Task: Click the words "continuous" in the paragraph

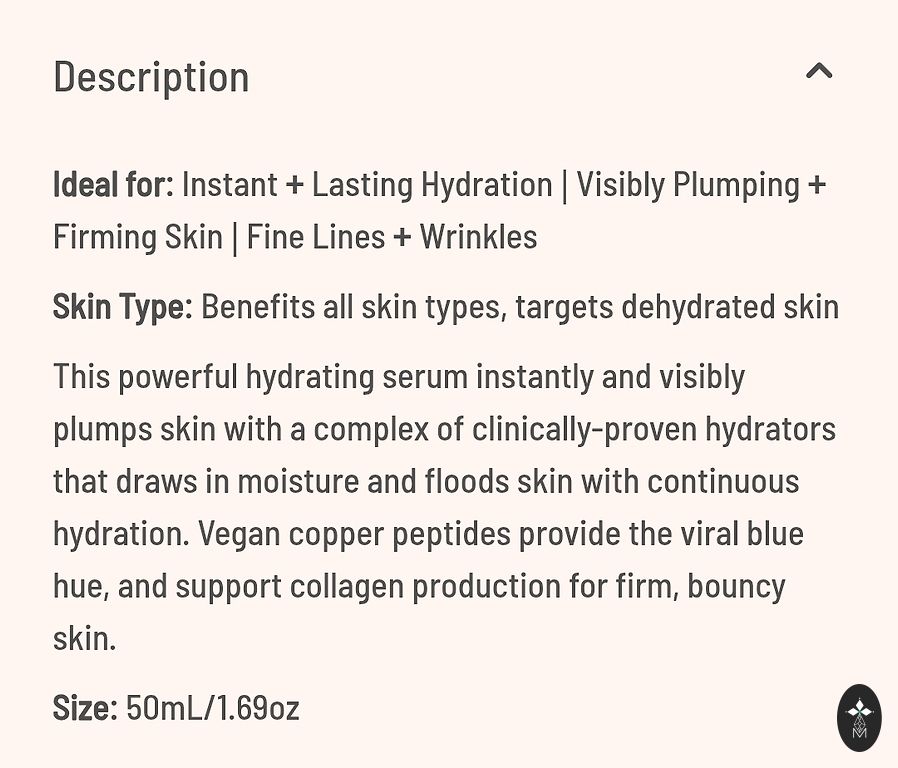Action: 723,481
